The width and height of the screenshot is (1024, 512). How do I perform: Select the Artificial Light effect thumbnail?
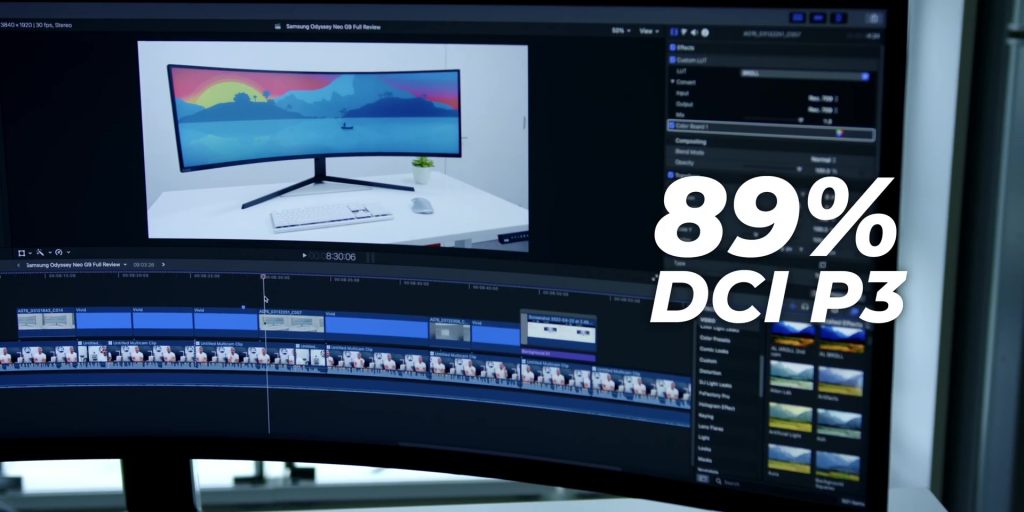click(x=791, y=417)
